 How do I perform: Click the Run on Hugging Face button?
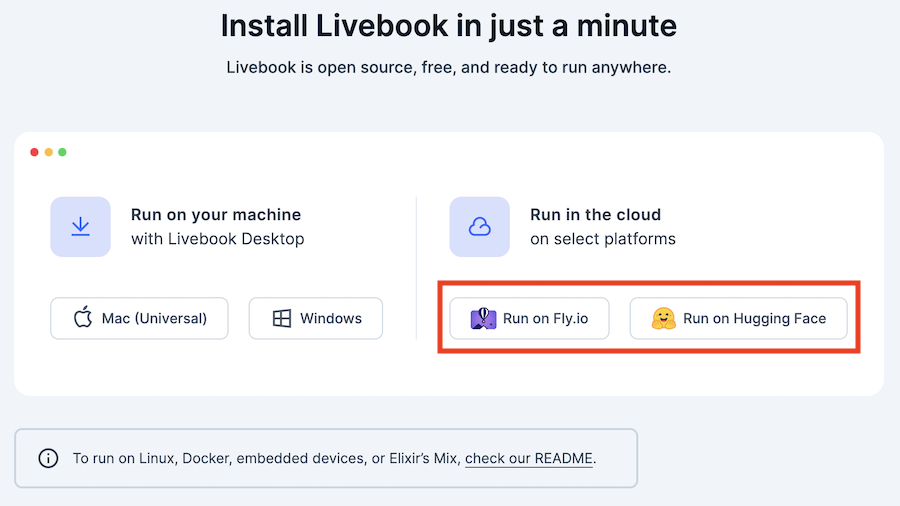point(738,318)
